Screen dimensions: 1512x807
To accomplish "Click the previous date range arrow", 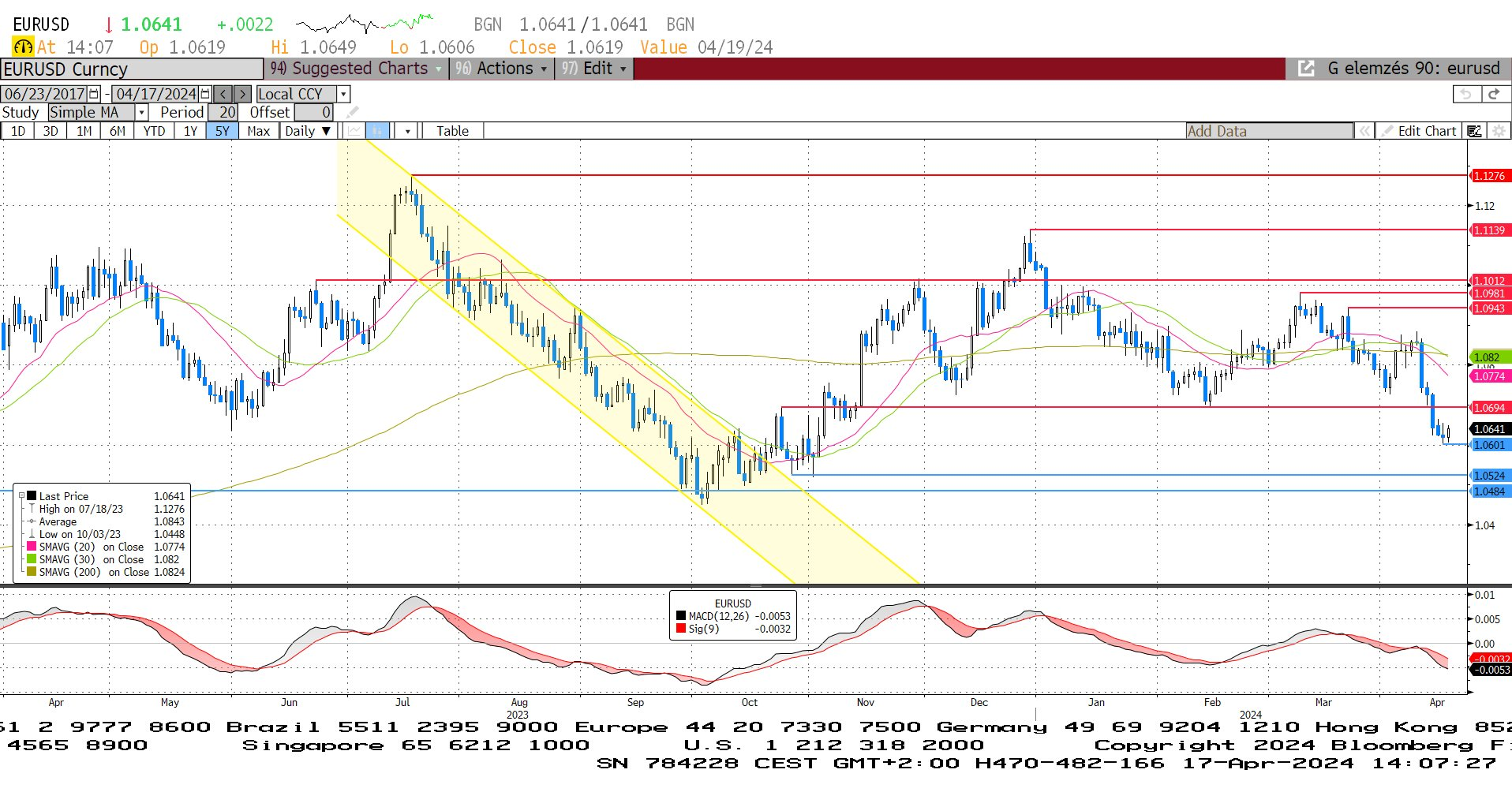I will click(223, 94).
